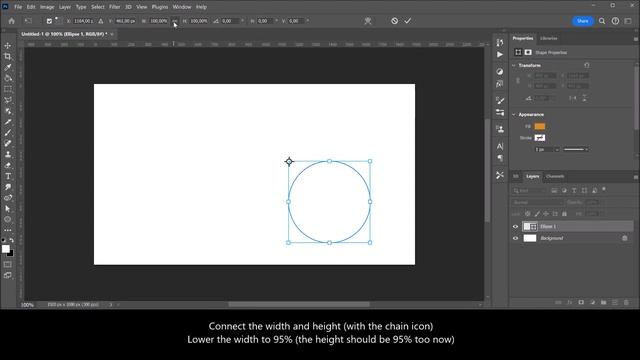The height and width of the screenshot is (360, 640).
Task: Select the Crop tool
Action: tap(8, 56)
